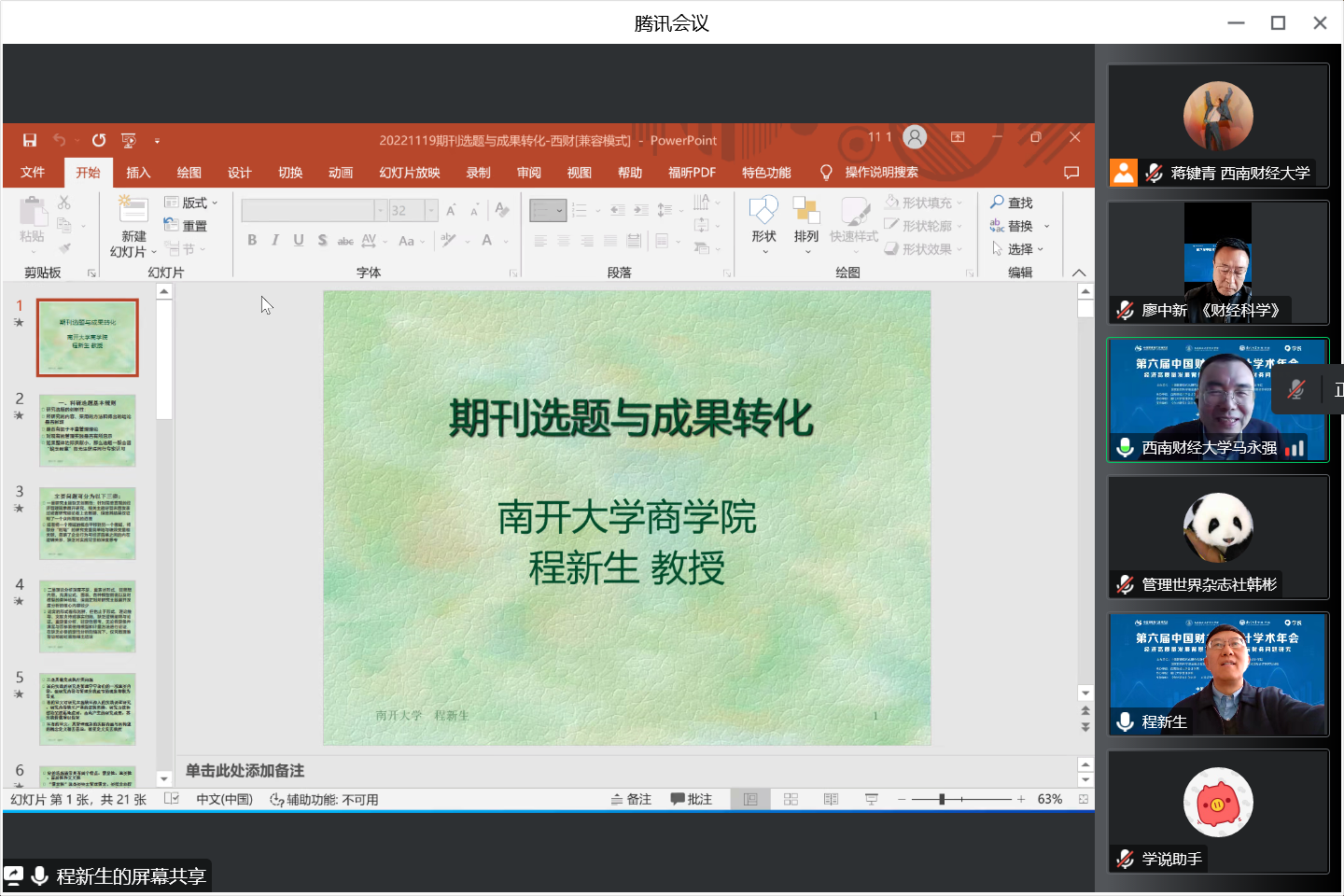The height and width of the screenshot is (896, 1344).
Task: Open the comments speech bubble icon
Action: (1071, 173)
